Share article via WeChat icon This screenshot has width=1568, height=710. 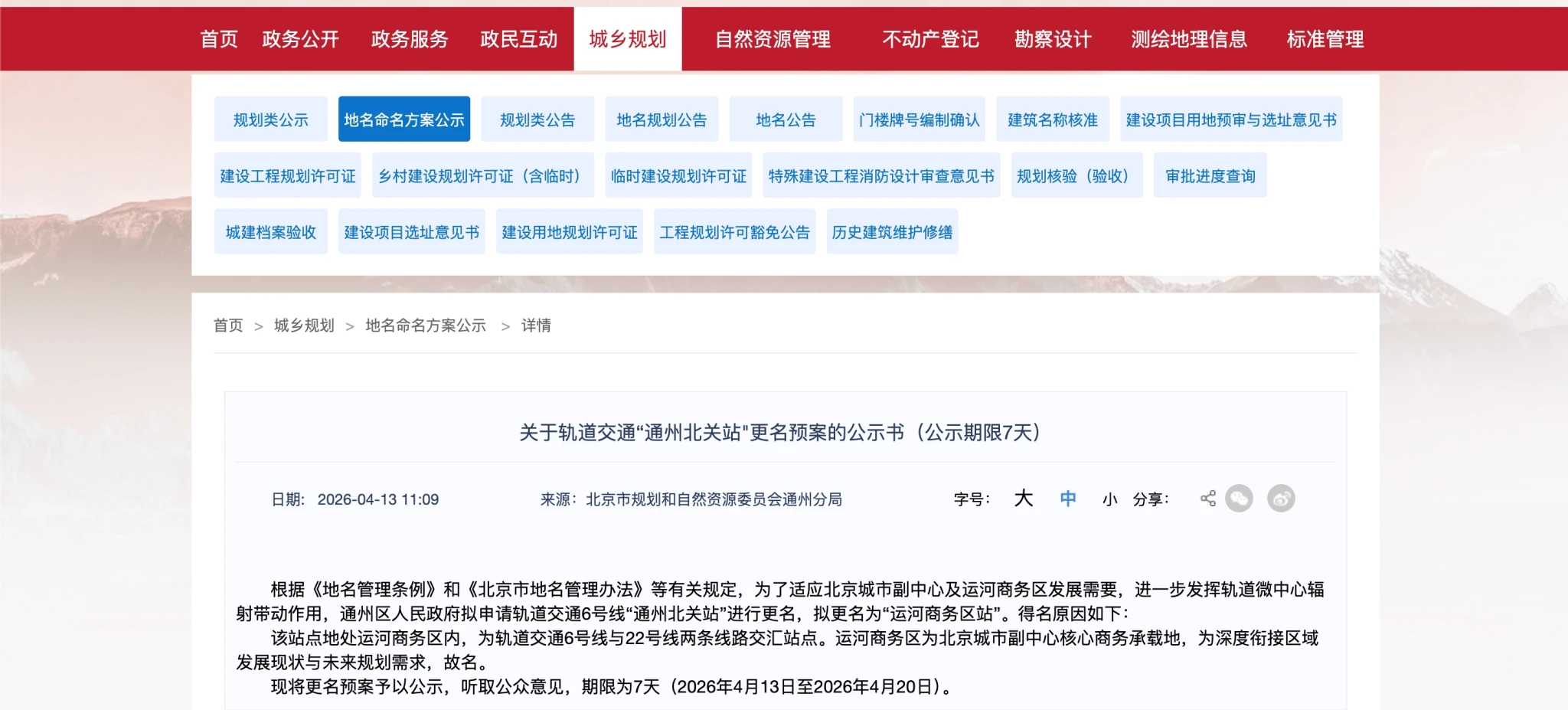coord(1239,499)
